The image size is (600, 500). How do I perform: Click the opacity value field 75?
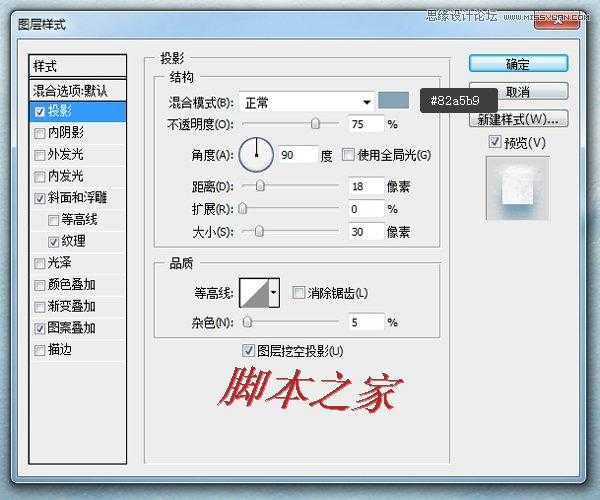pos(366,124)
